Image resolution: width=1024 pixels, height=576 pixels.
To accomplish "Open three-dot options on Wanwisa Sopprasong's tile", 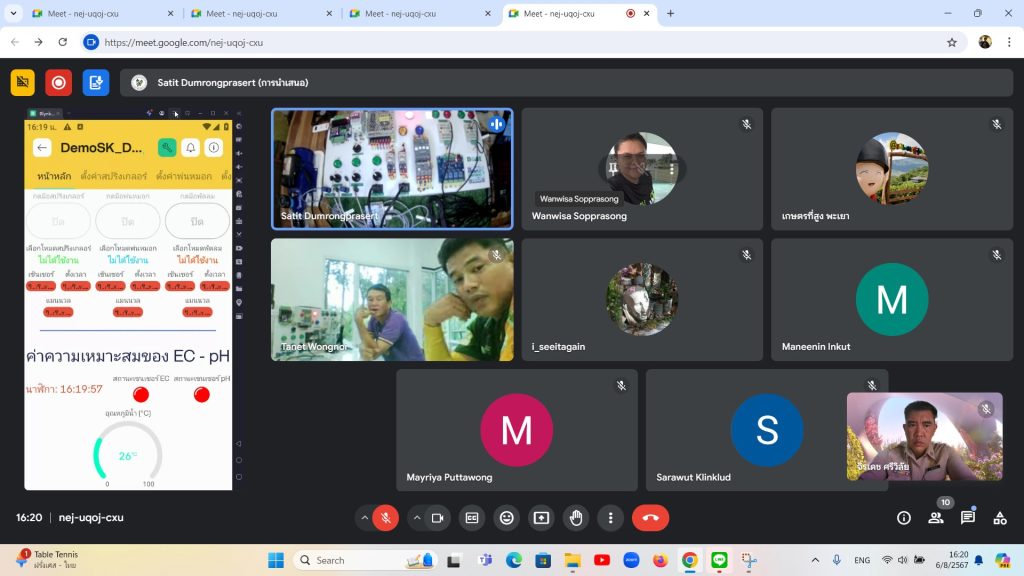I will click(671, 168).
